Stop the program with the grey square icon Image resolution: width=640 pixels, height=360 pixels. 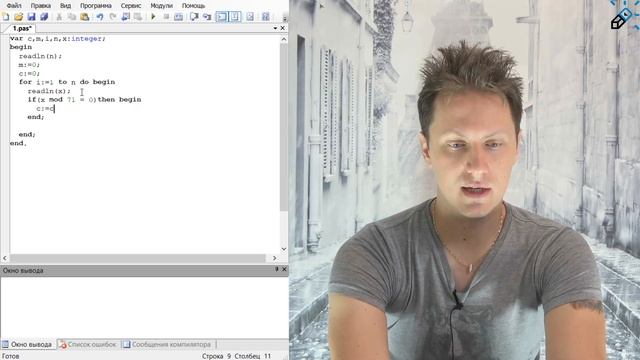(x=166, y=17)
